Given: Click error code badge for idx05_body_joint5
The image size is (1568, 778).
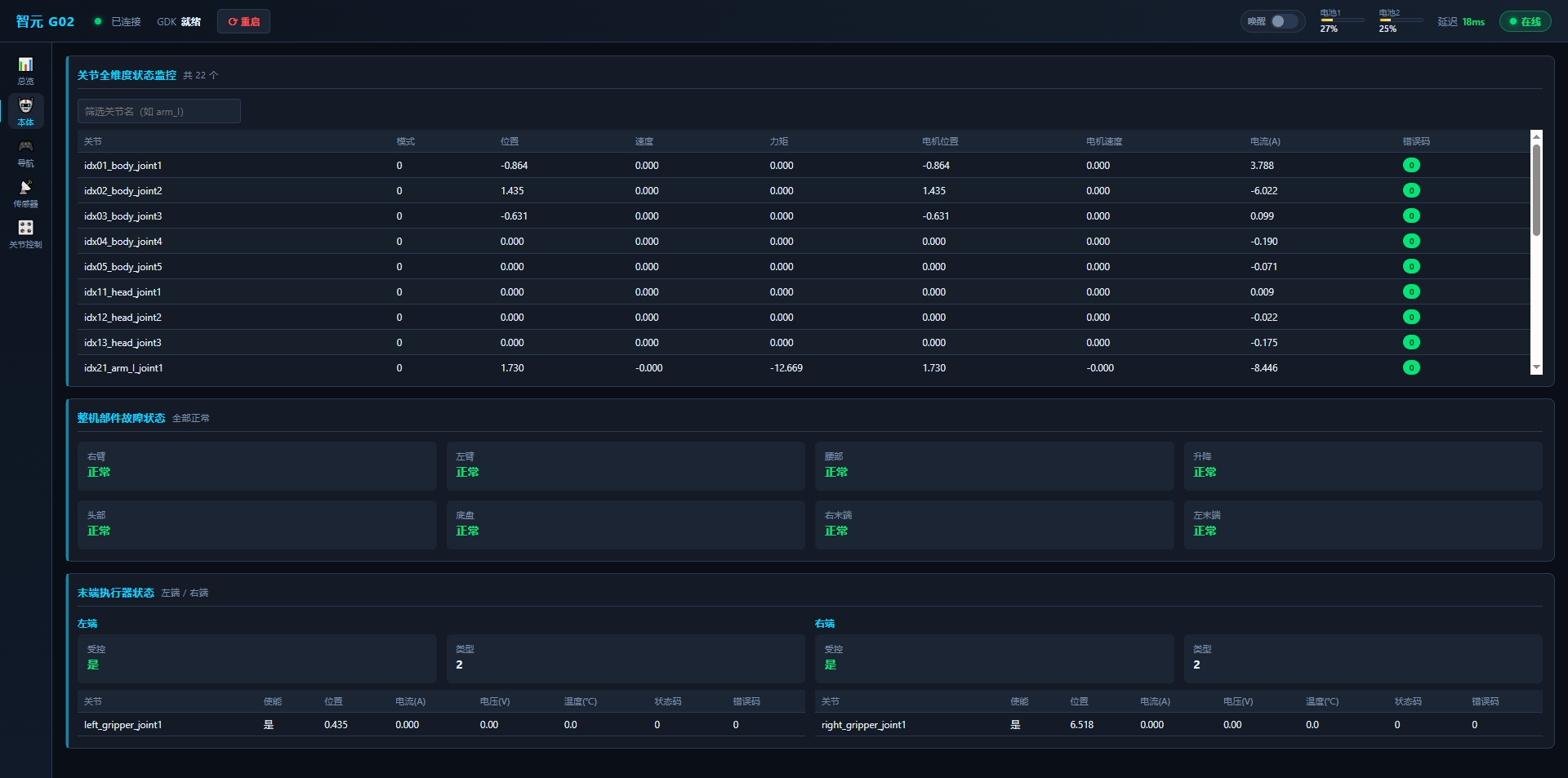Looking at the screenshot, I should tap(1411, 266).
